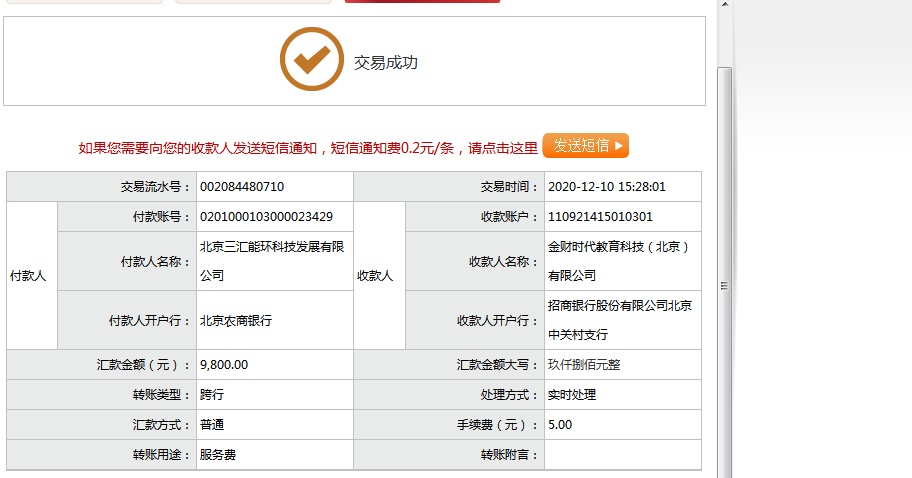Click the red SMS notification fee text
This screenshot has height=478, width=912.
click(307, 148)
